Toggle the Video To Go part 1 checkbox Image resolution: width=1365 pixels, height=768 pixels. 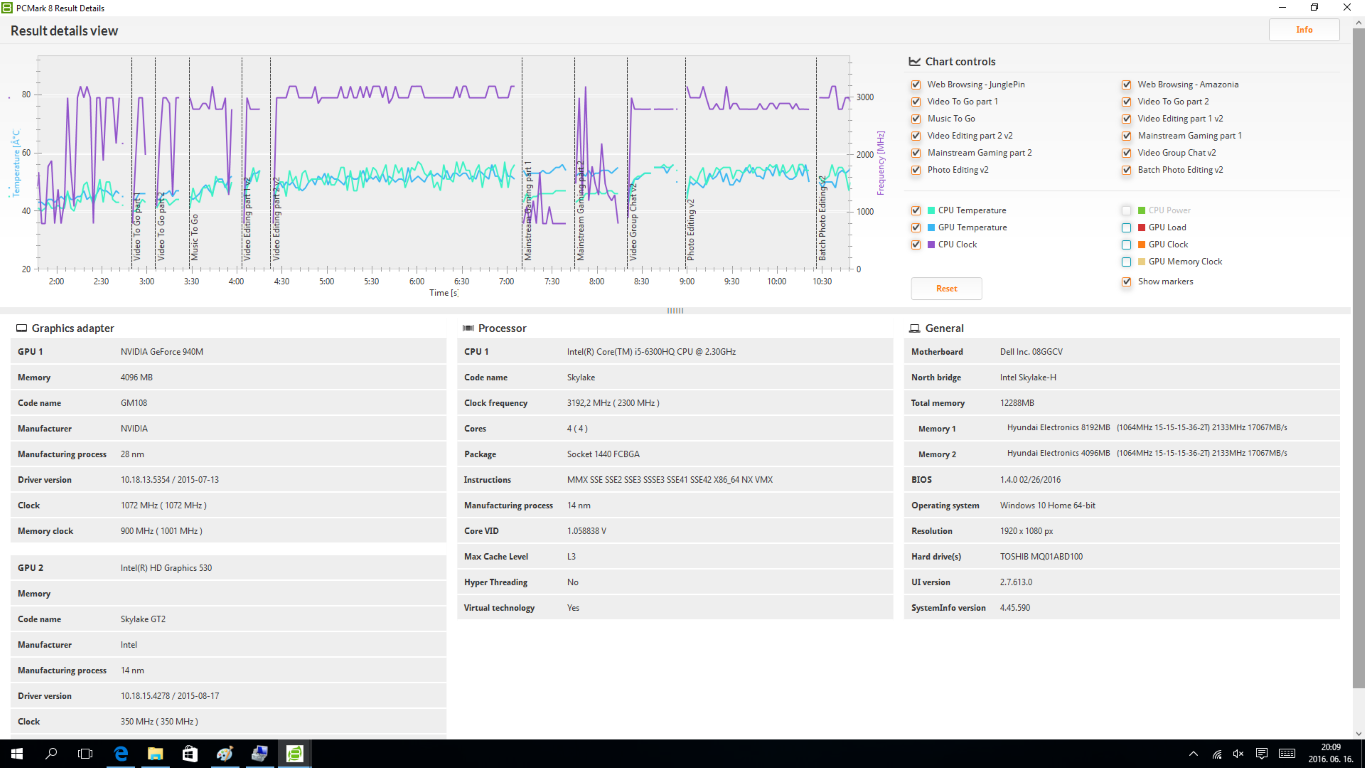pos(916,102)
